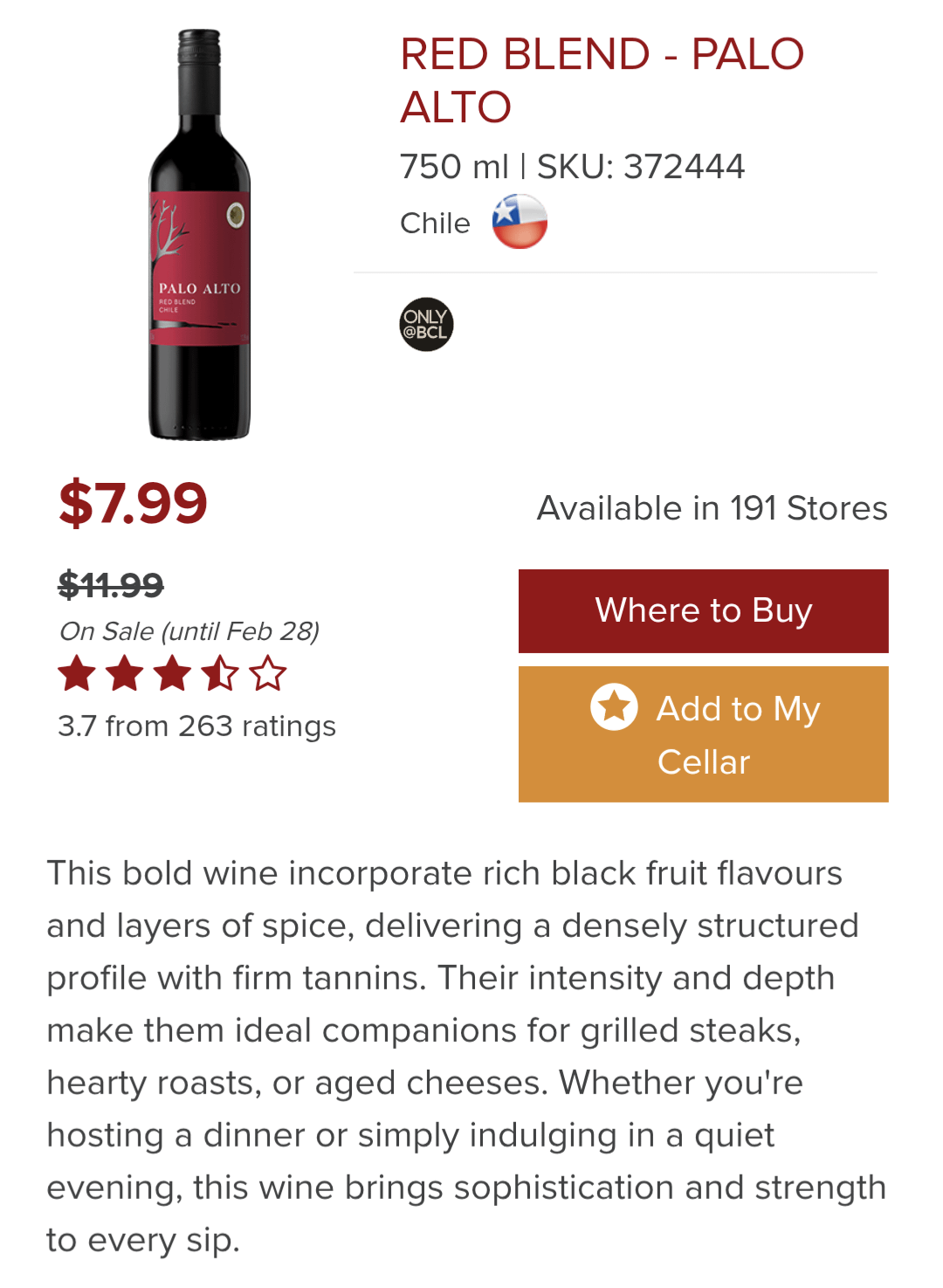The height and width of the screenshot is (1288, 943).
Task: Click the SKU 372444 text
Action: [641, 167]
